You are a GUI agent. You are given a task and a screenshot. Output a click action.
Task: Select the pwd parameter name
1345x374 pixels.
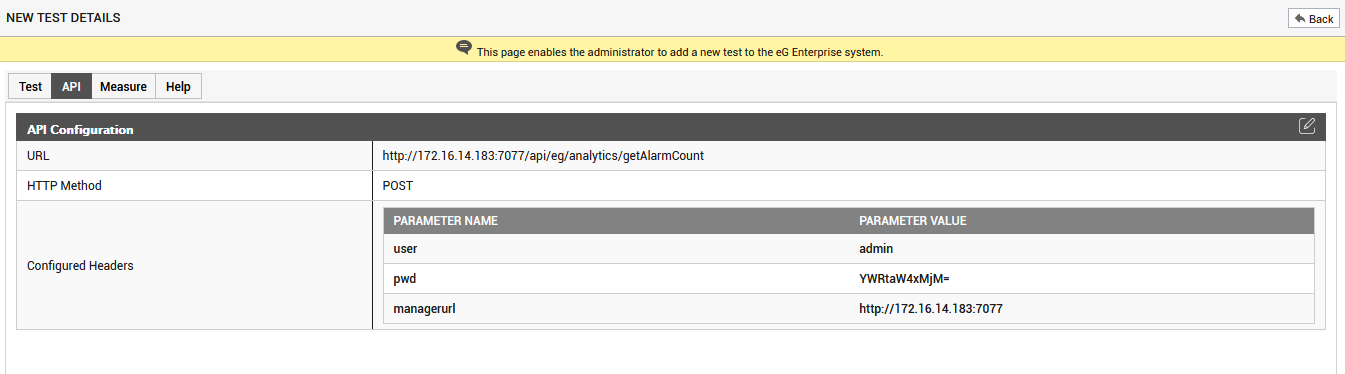click(x=405, y=279)
